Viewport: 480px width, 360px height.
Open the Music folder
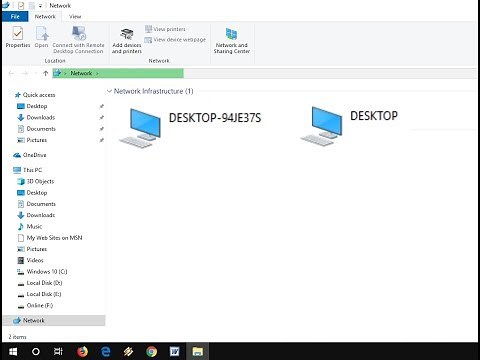click(x=30, y=226)
